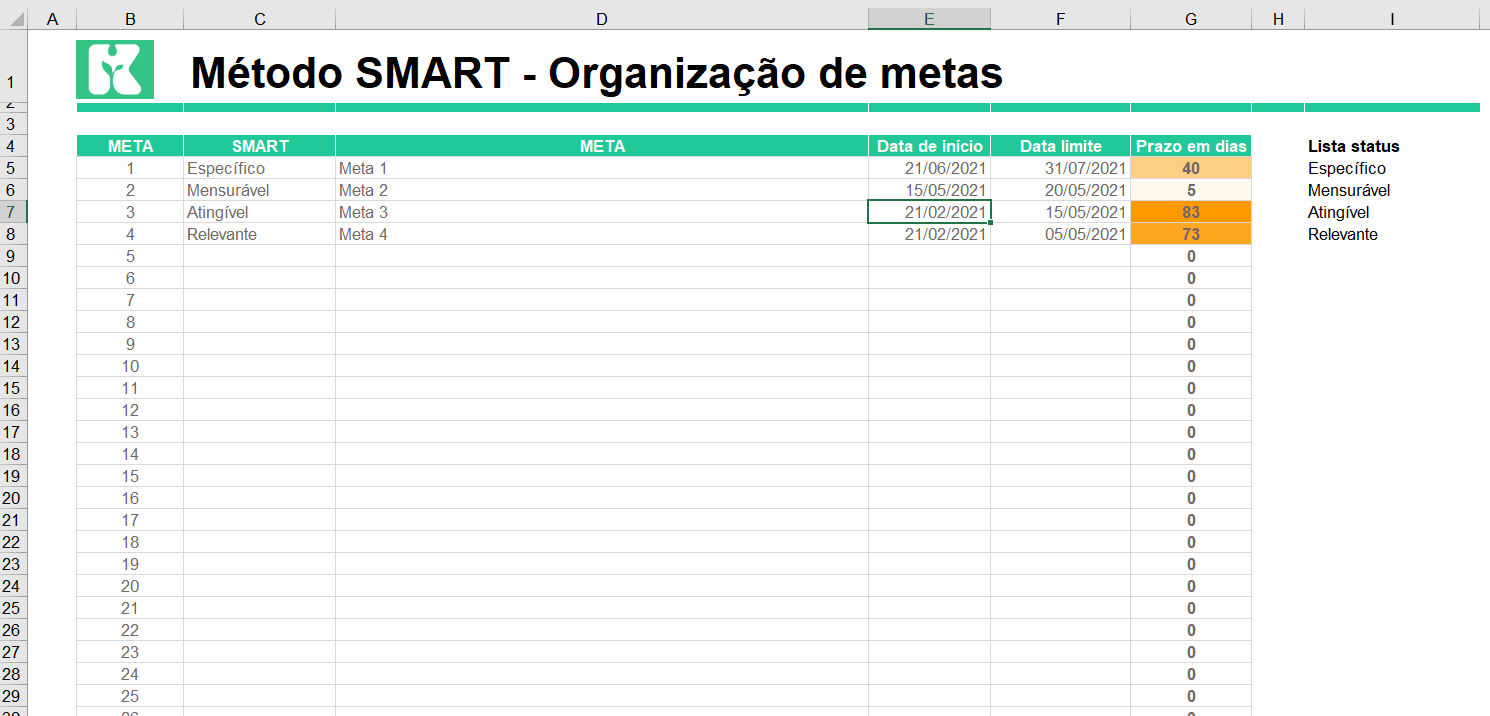The image size is (1490, 716).
Task: Select Mensurável in the status list
Action: click(1349, 190)
